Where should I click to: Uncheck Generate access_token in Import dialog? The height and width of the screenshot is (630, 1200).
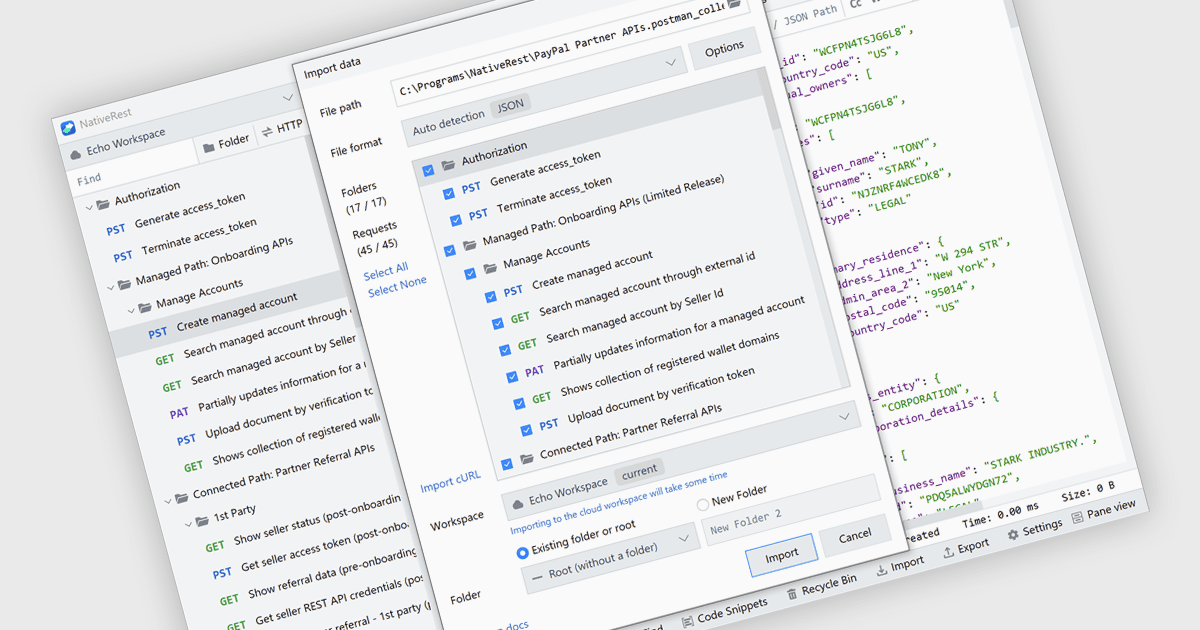click(x=449, y=194)
